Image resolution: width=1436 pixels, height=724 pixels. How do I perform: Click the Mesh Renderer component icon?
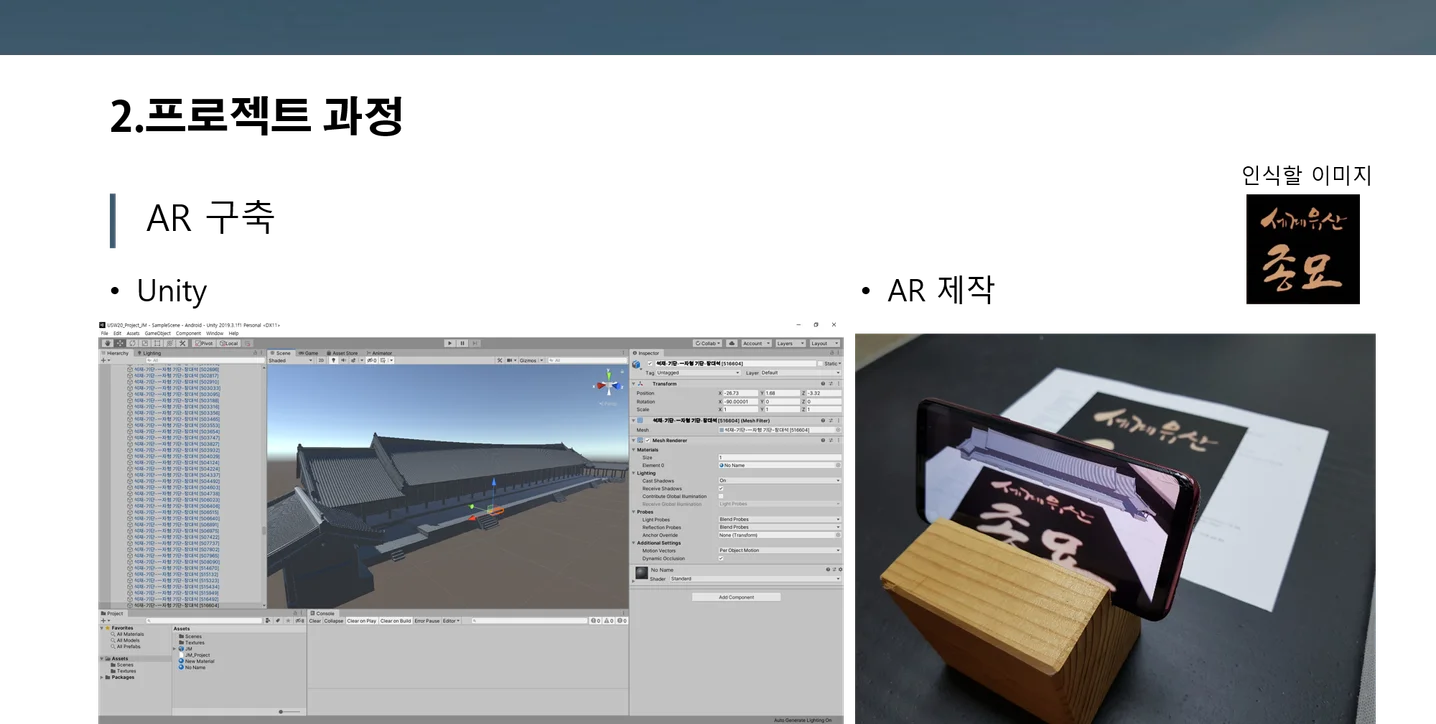point(640,440)
